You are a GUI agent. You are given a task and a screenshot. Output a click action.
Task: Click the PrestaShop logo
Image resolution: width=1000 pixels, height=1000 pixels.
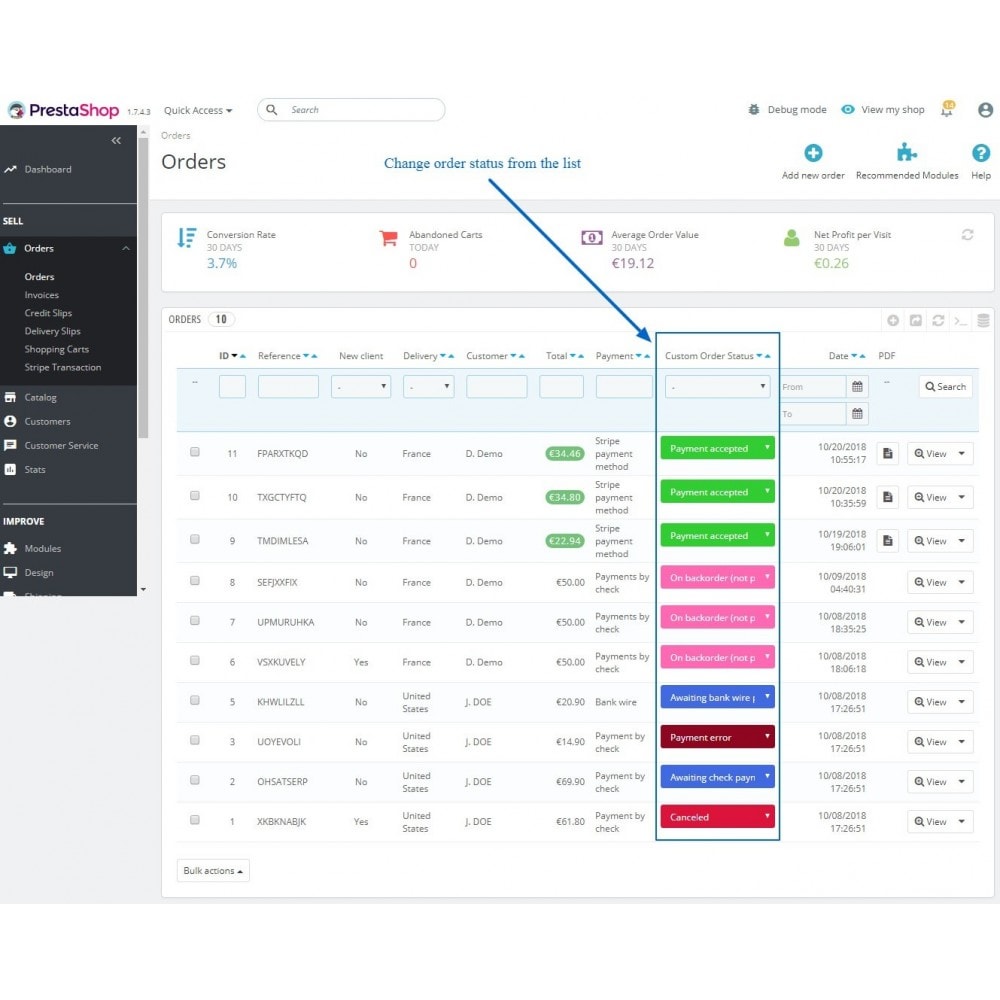pos(64,110)
